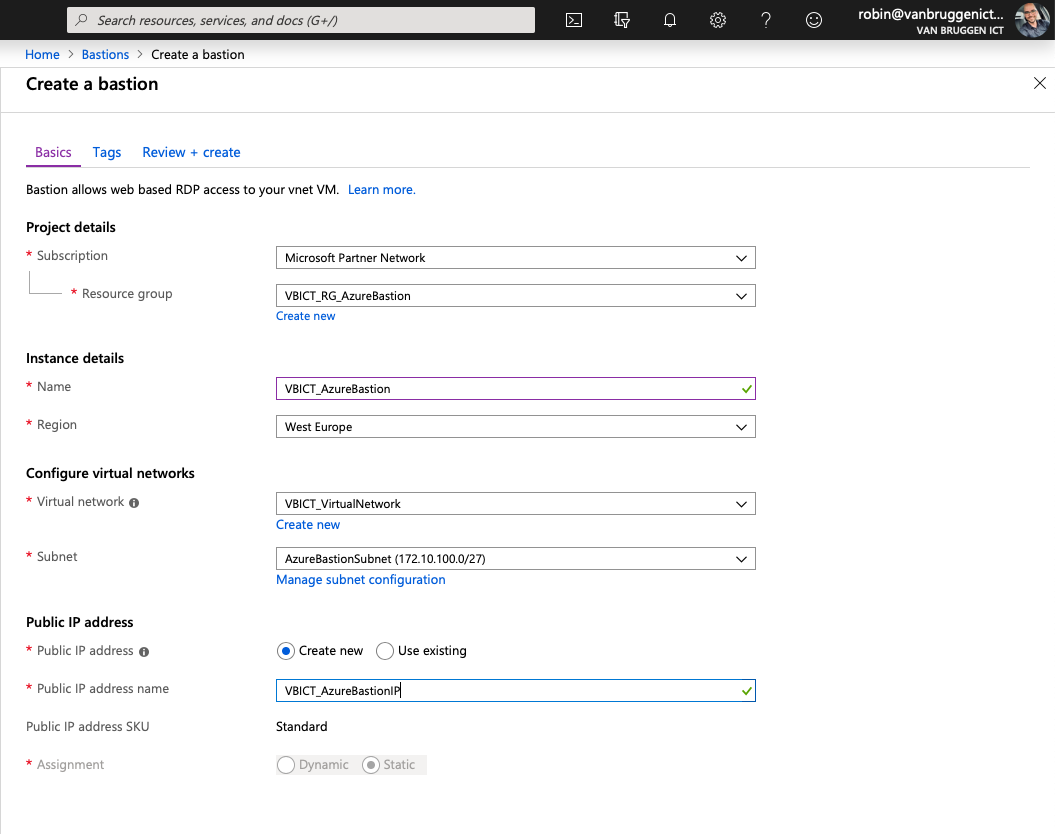Switch to the Review + create tab

[x=191, y=152]
